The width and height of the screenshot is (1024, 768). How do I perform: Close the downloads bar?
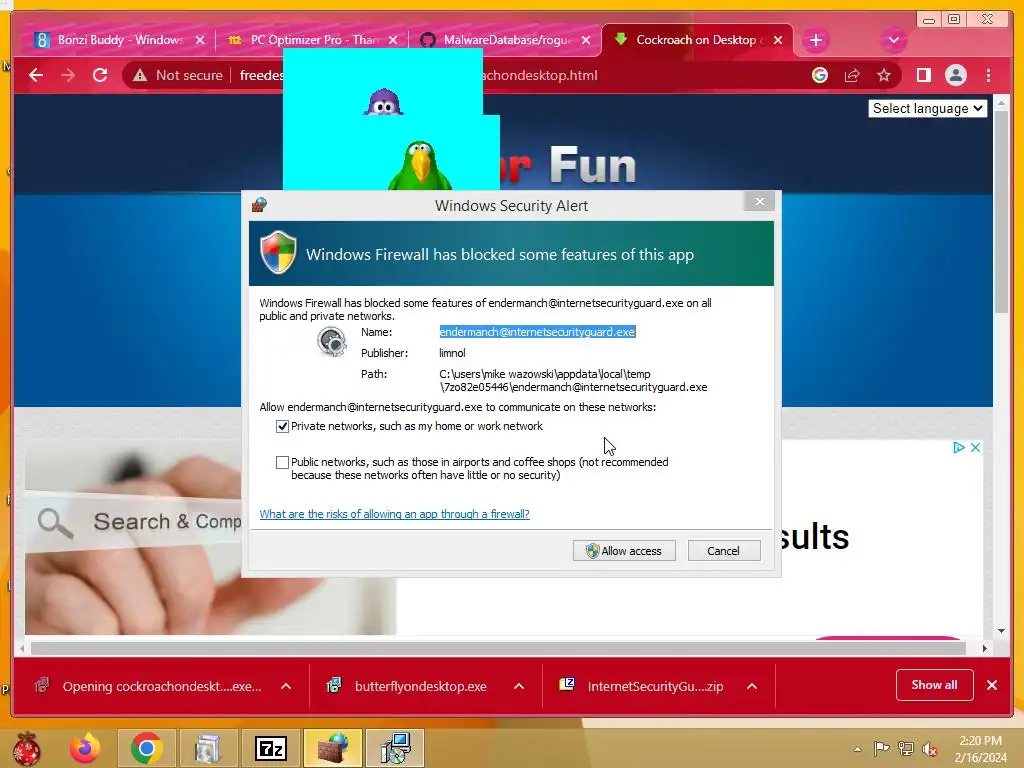click(x=992, y=685)
